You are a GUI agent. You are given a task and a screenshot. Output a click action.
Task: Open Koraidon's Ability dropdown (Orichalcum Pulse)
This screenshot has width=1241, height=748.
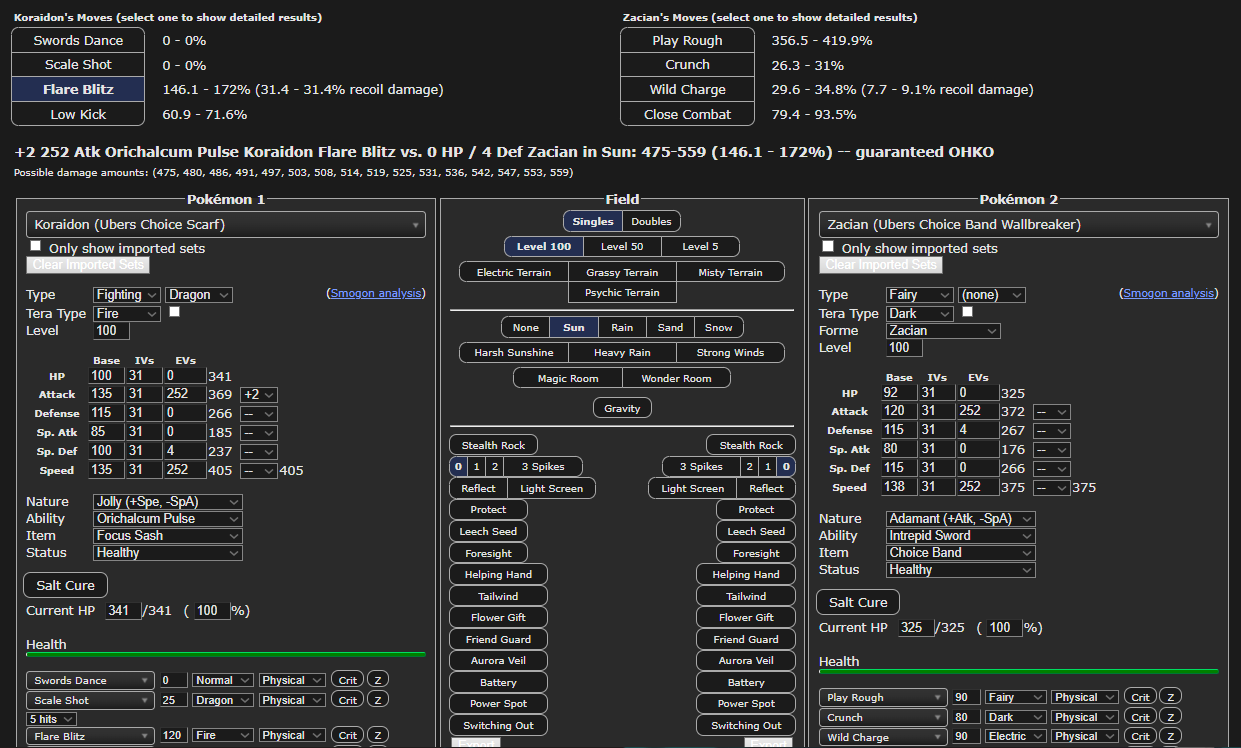click(x=168, y=519)
